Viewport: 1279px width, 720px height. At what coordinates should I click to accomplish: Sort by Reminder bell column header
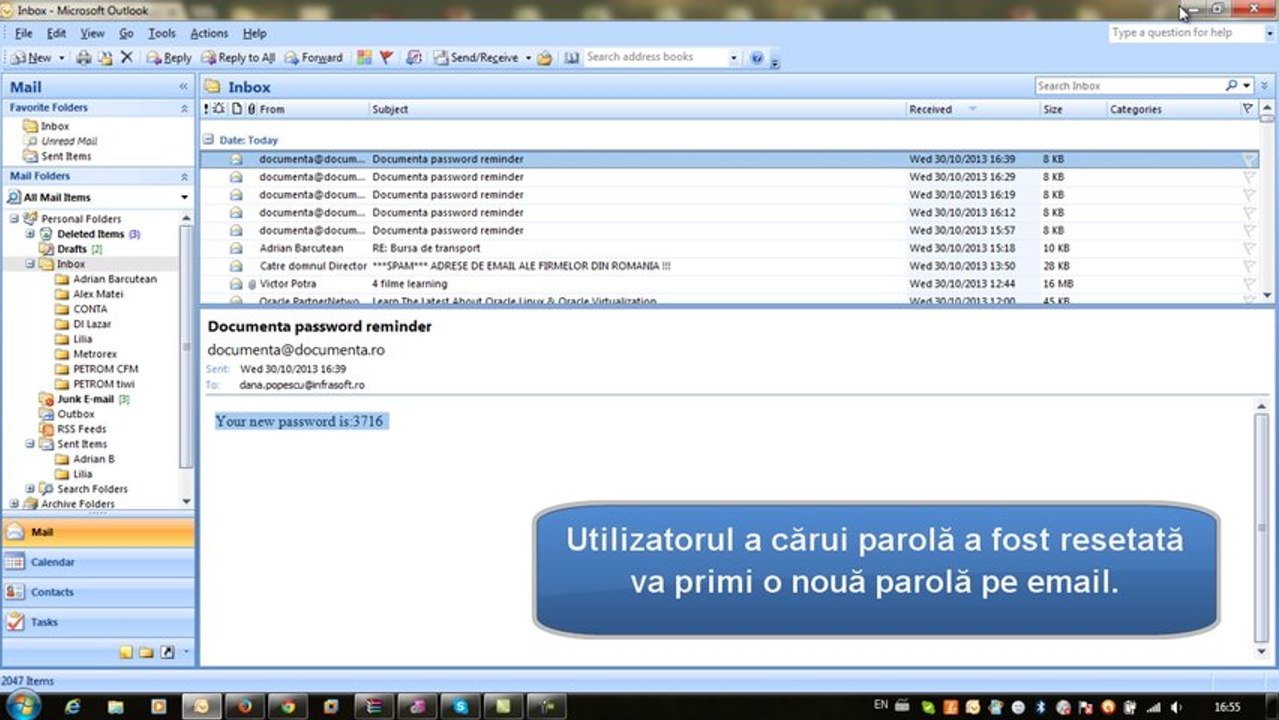pyautogui.click(x=220, y=109)
